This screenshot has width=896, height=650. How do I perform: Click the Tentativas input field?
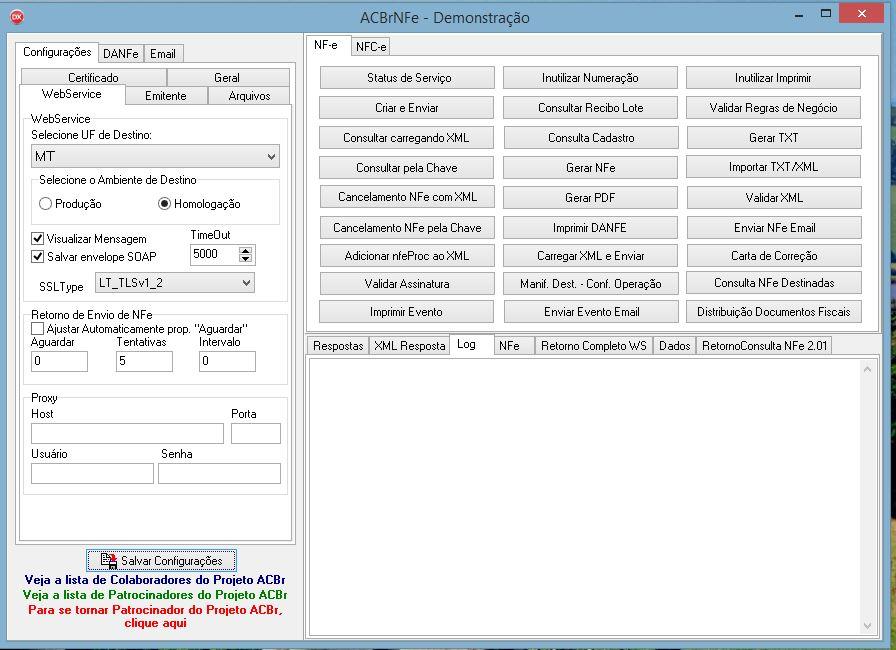tap(145, 361)
